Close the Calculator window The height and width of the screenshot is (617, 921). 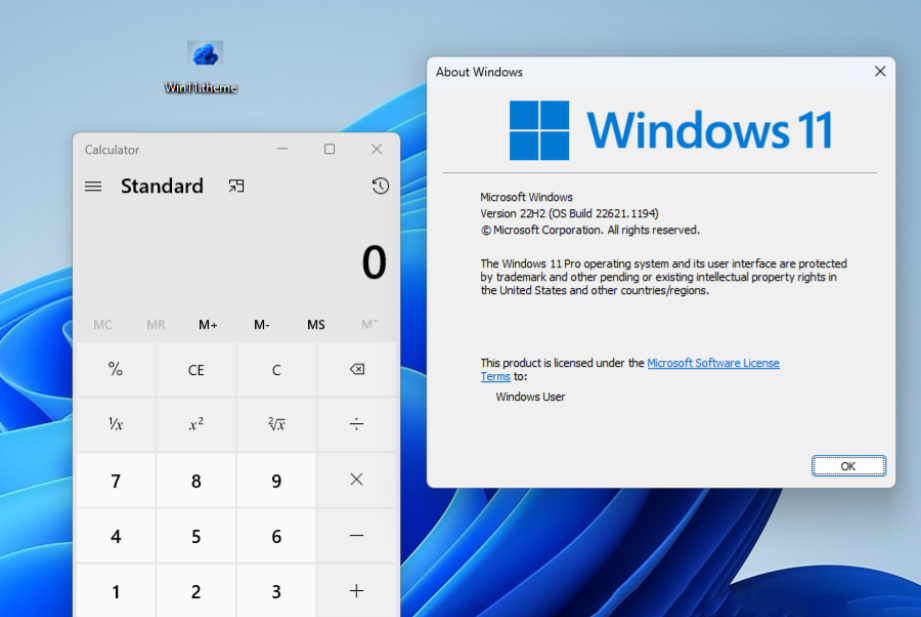tap(377, 149)
